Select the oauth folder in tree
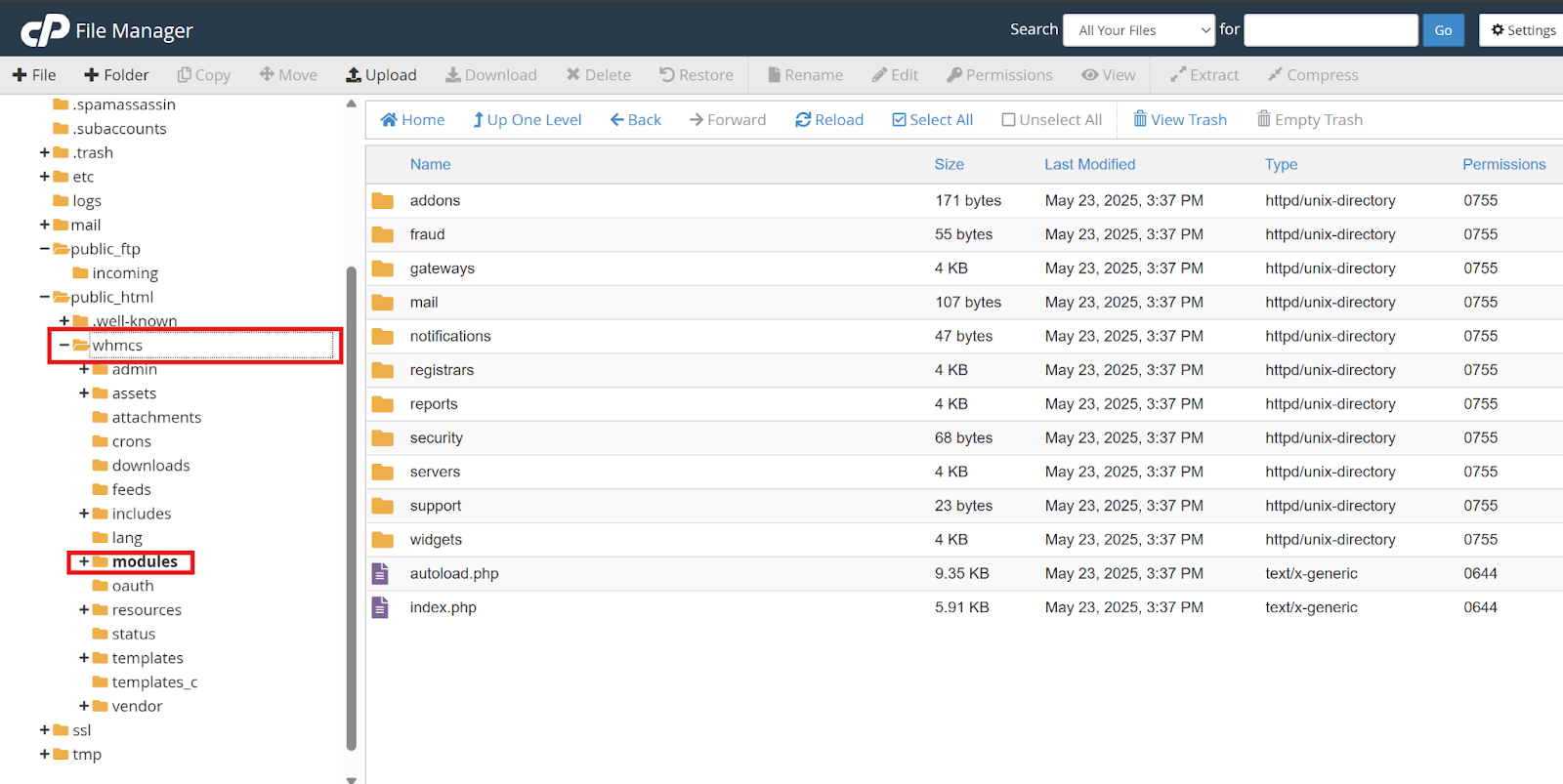 (x=133, y=586)
